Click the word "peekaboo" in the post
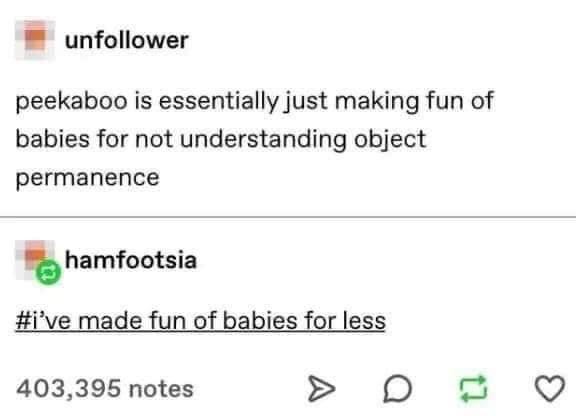Screen dimensions: 576x416 coord(72,101)
